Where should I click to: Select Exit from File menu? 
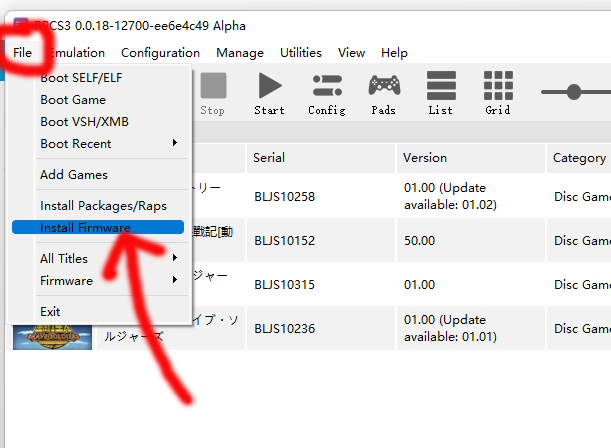98,312
